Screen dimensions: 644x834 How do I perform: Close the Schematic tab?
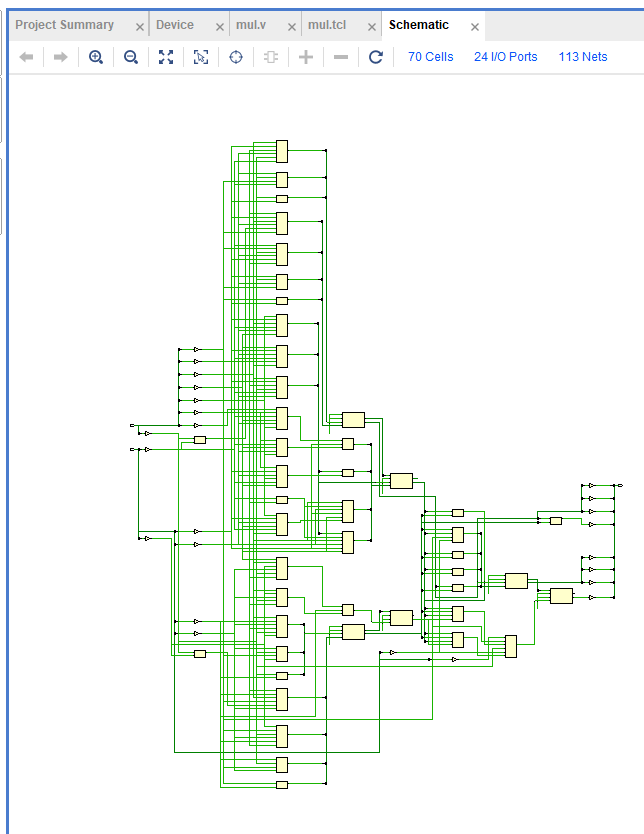point(475,27)
